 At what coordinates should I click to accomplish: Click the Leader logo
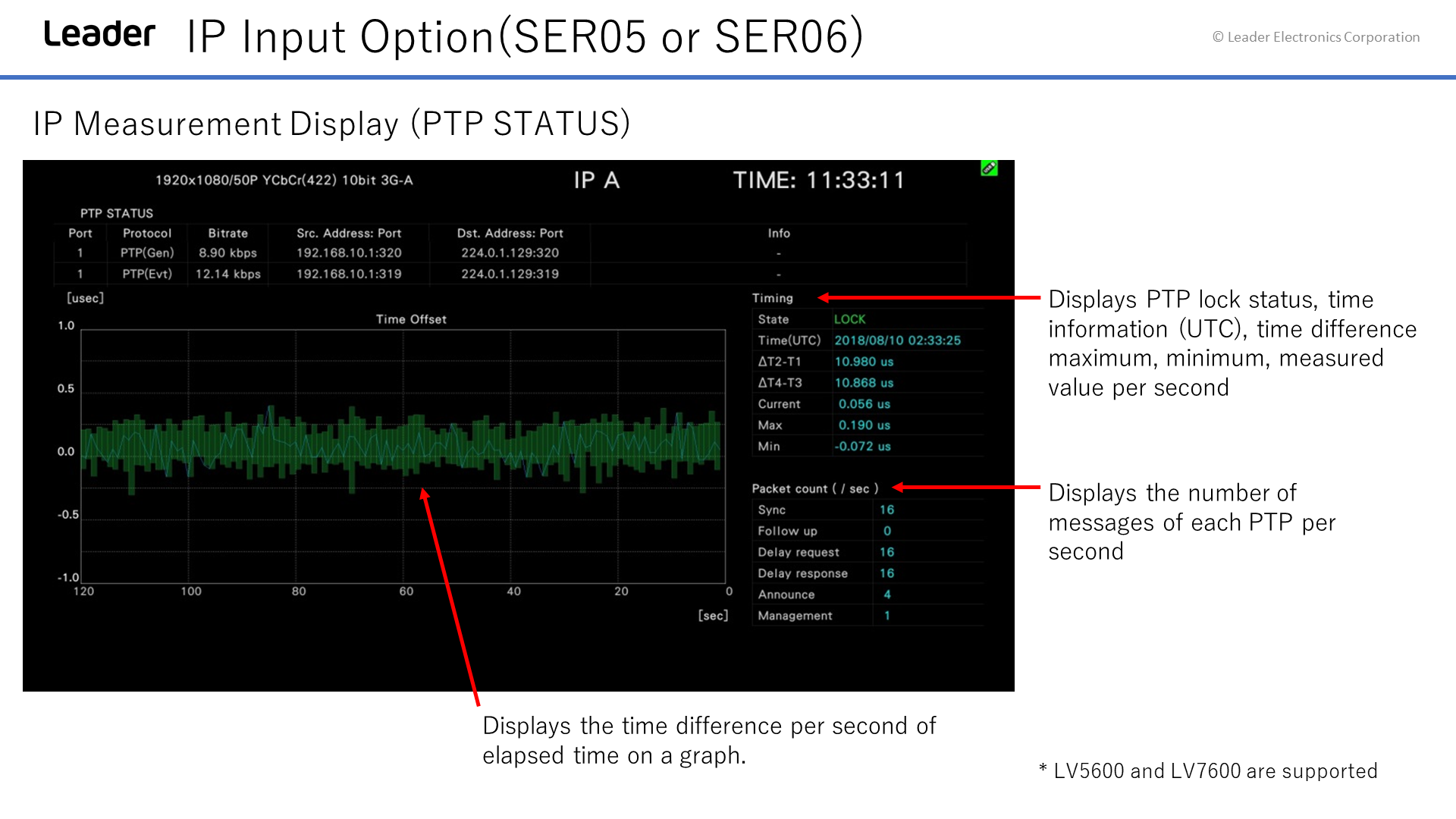coord(99,34)
